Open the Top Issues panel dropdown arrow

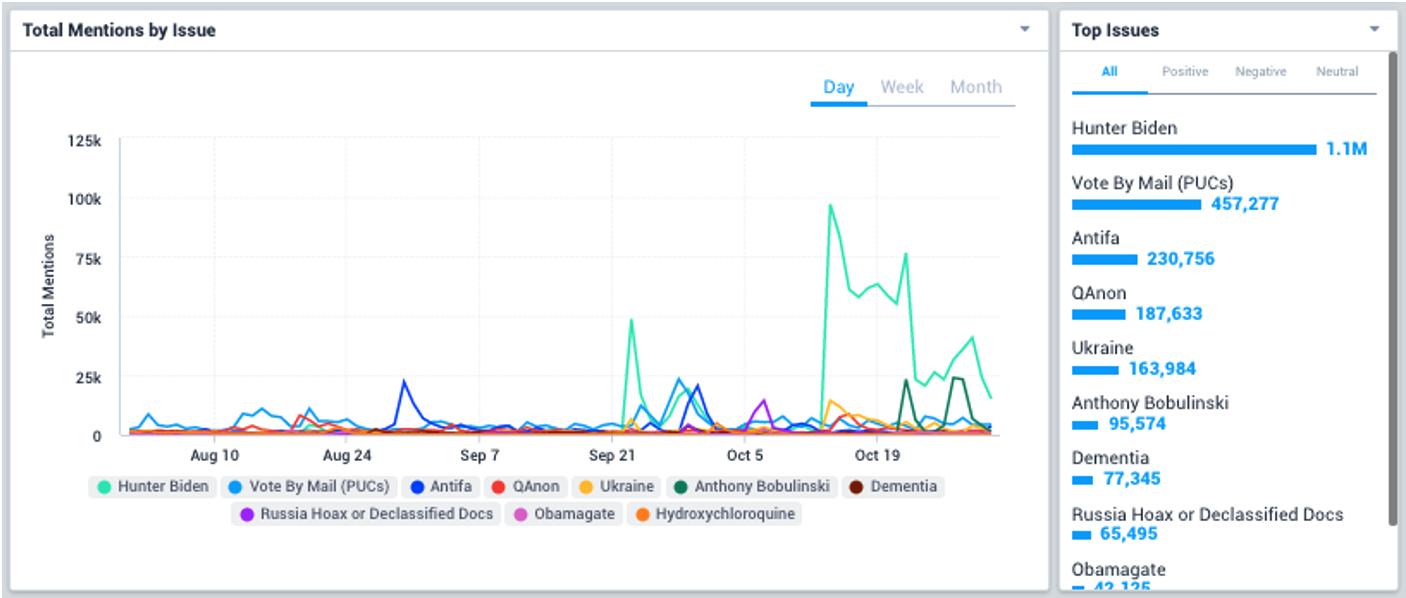pyautogui.click(x=1374, y=30)
